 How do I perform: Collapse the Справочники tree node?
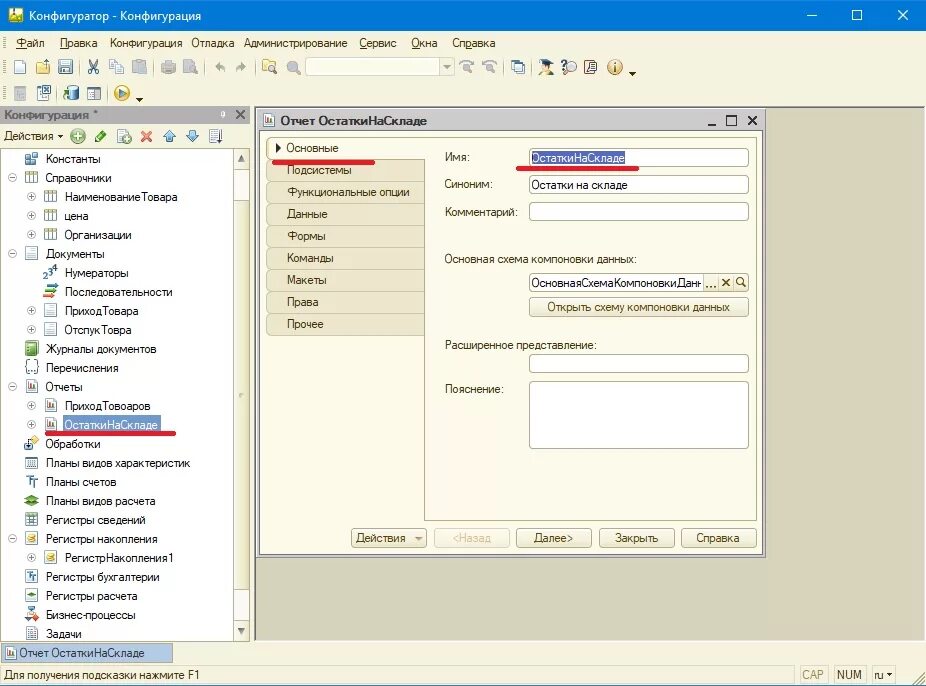pos(12,178)
